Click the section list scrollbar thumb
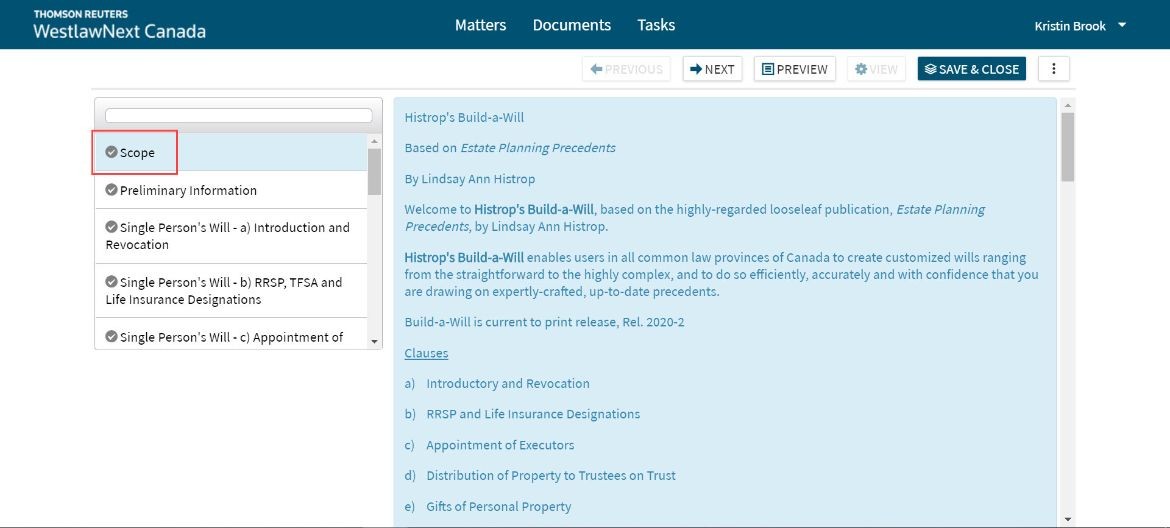The height and width of the screenshot is (528, 1170). 375,172
